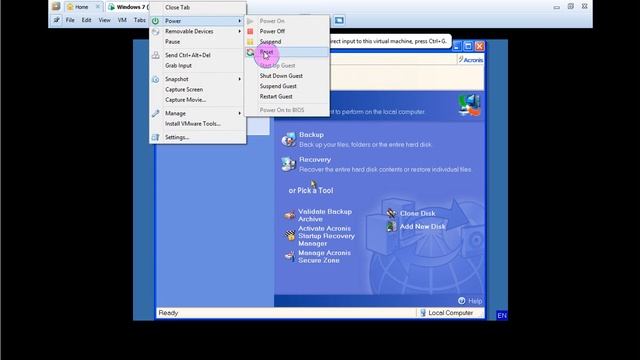Choose Grab Input menu item

178,65
